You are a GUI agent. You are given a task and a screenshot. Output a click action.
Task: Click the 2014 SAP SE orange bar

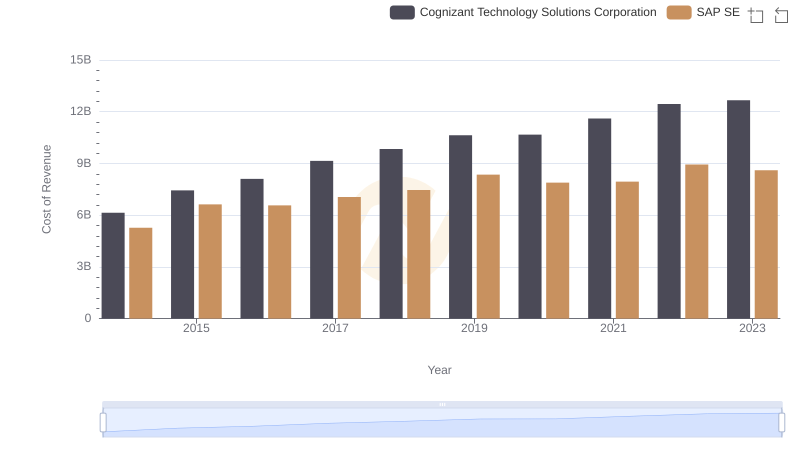(x=141, y=273)
